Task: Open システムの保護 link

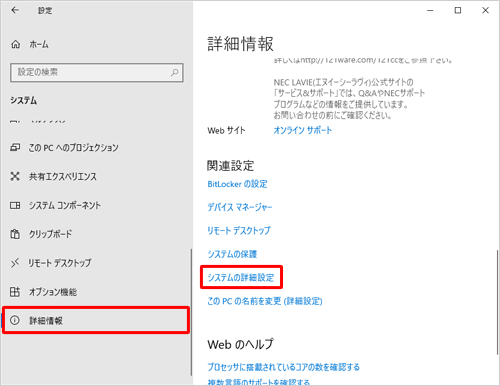Action: [232, 254]
